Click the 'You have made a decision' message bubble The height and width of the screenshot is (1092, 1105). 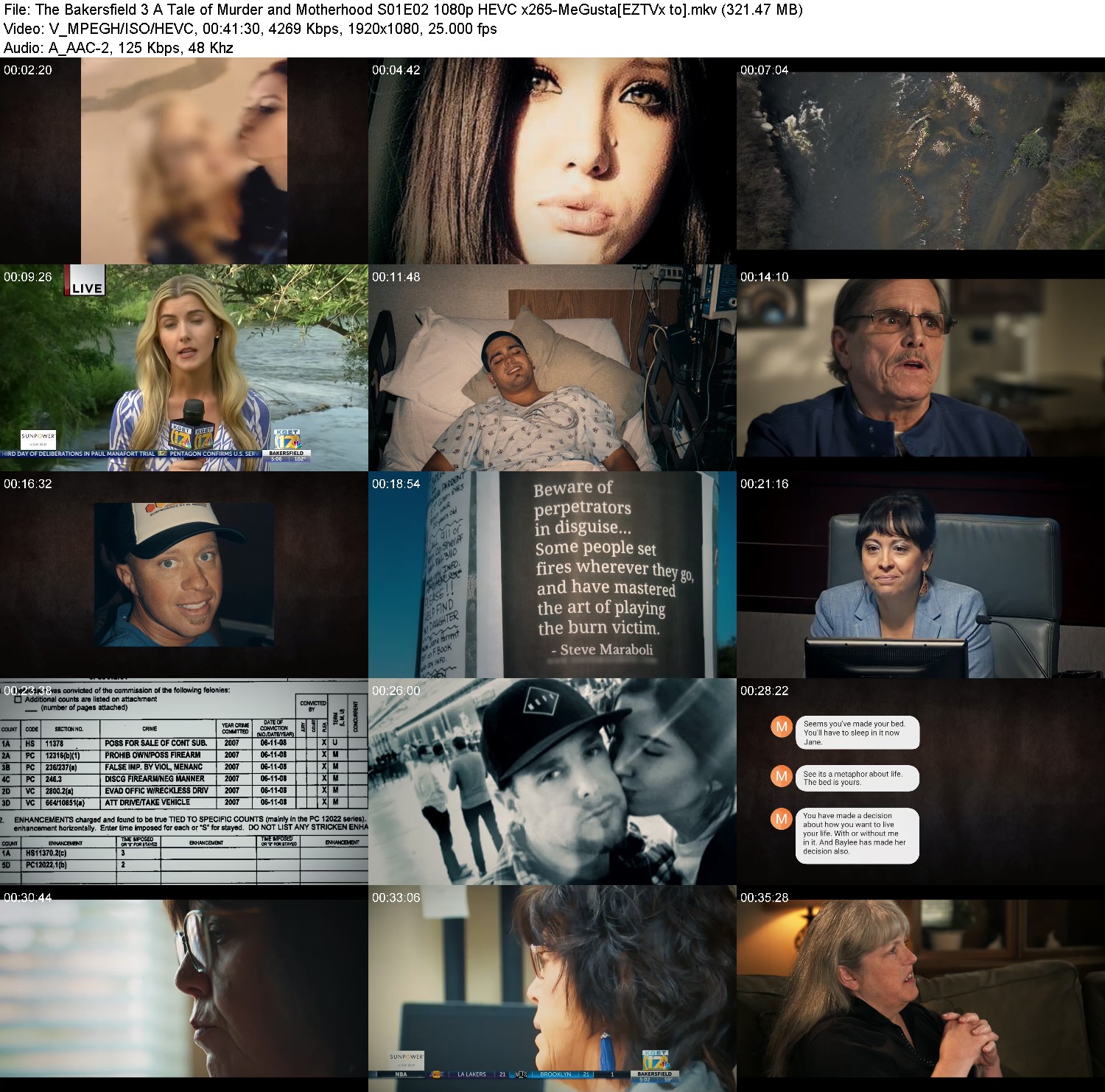tap(857, 835)
